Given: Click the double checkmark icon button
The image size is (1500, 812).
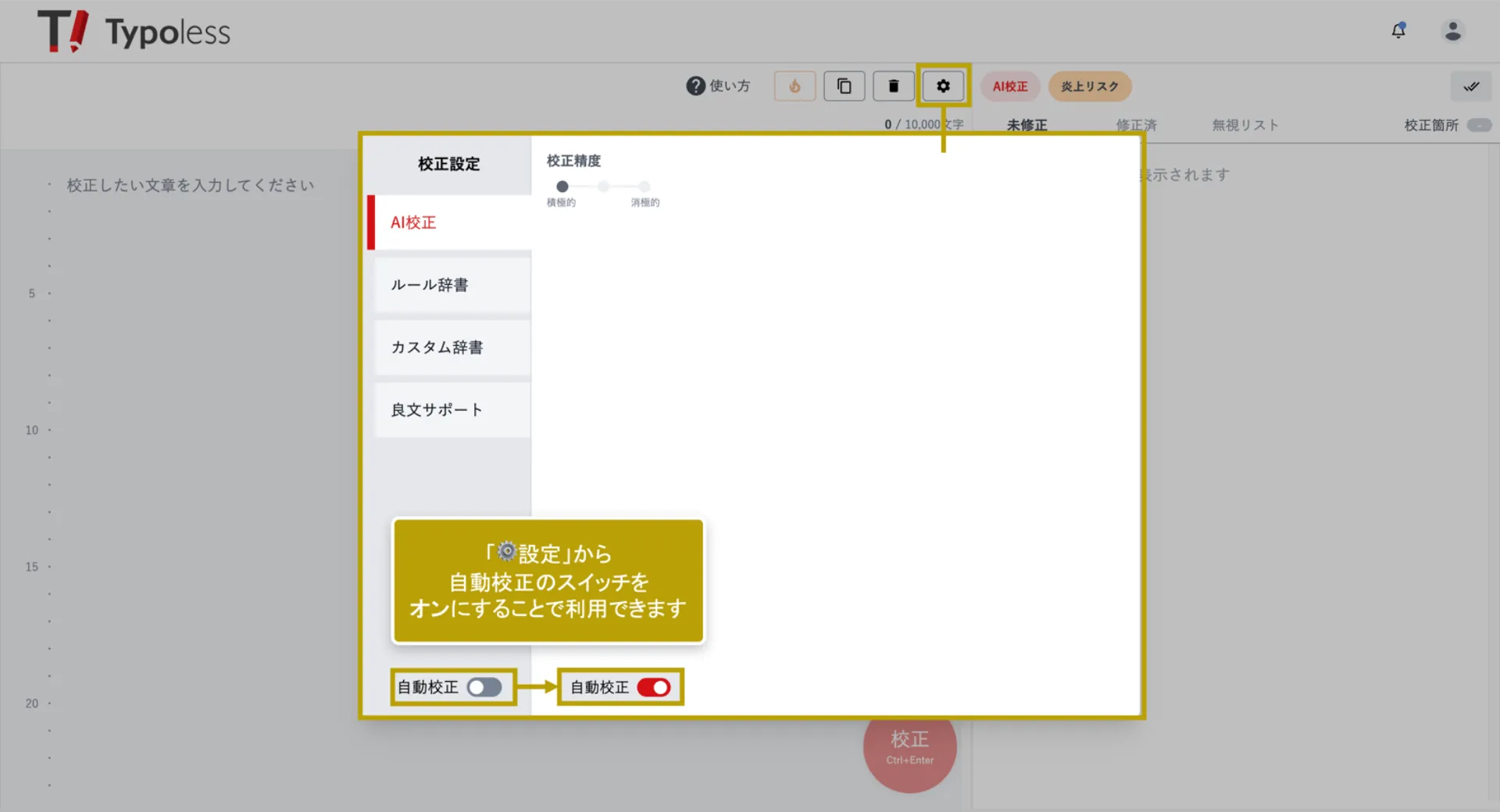Looking at the screenshot, I should point(1471,86).
